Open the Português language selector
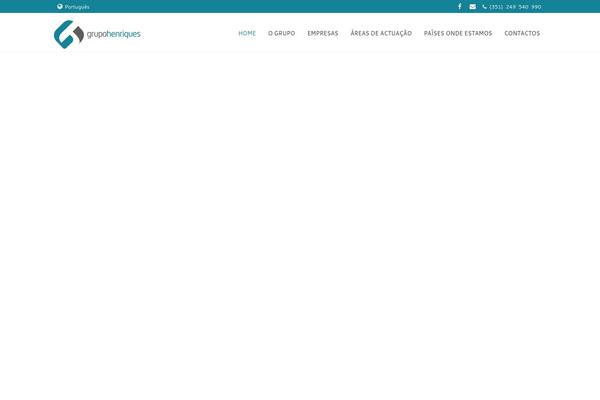Viewport: 600px width, 400px height. coord(73,7)
